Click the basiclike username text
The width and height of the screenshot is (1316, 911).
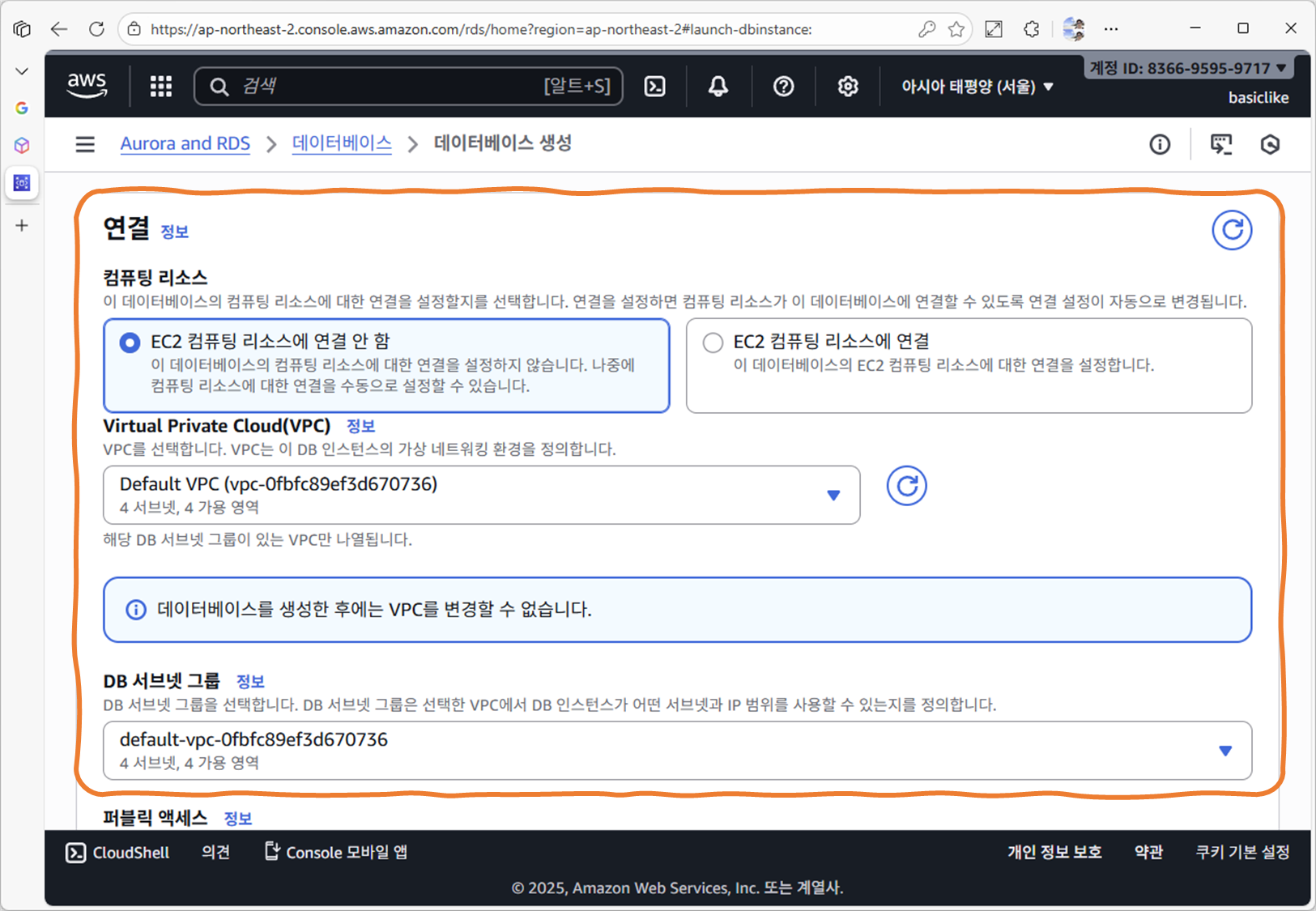[1259, 97]
